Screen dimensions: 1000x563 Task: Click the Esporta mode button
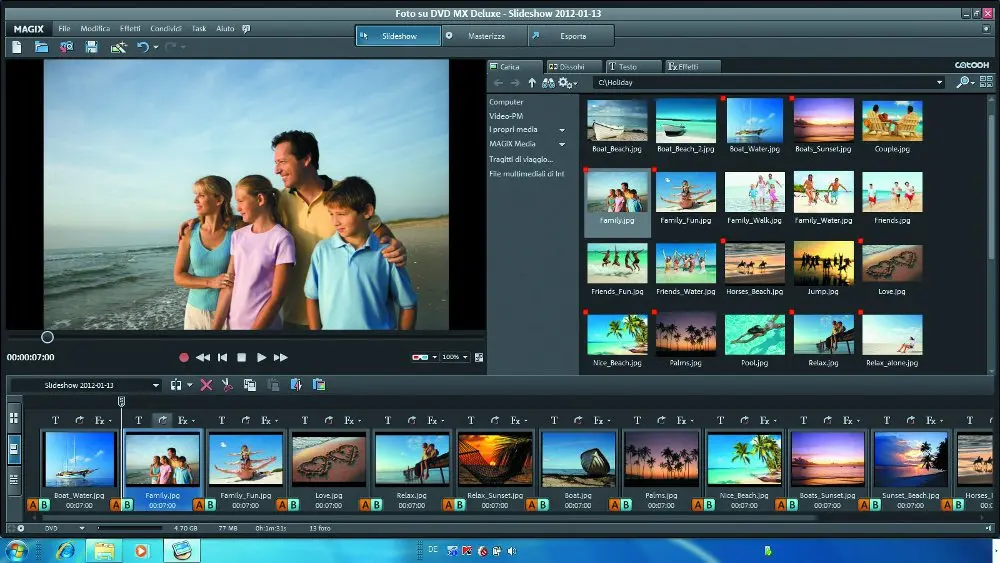pyautogui.click(x=571, y=36)
